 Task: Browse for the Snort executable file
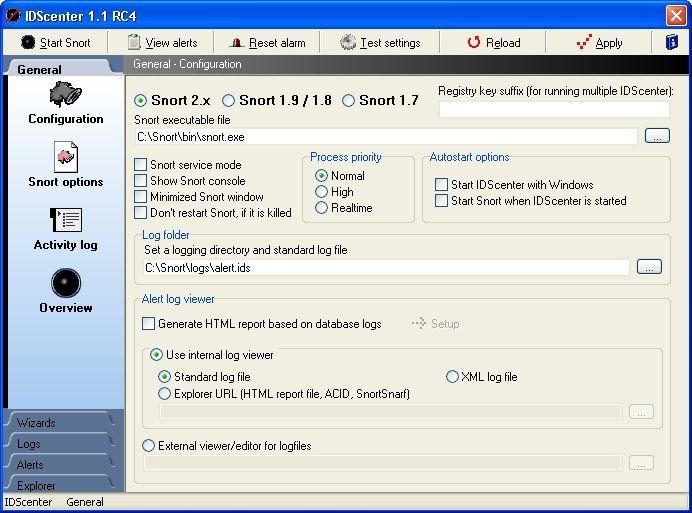657,136
